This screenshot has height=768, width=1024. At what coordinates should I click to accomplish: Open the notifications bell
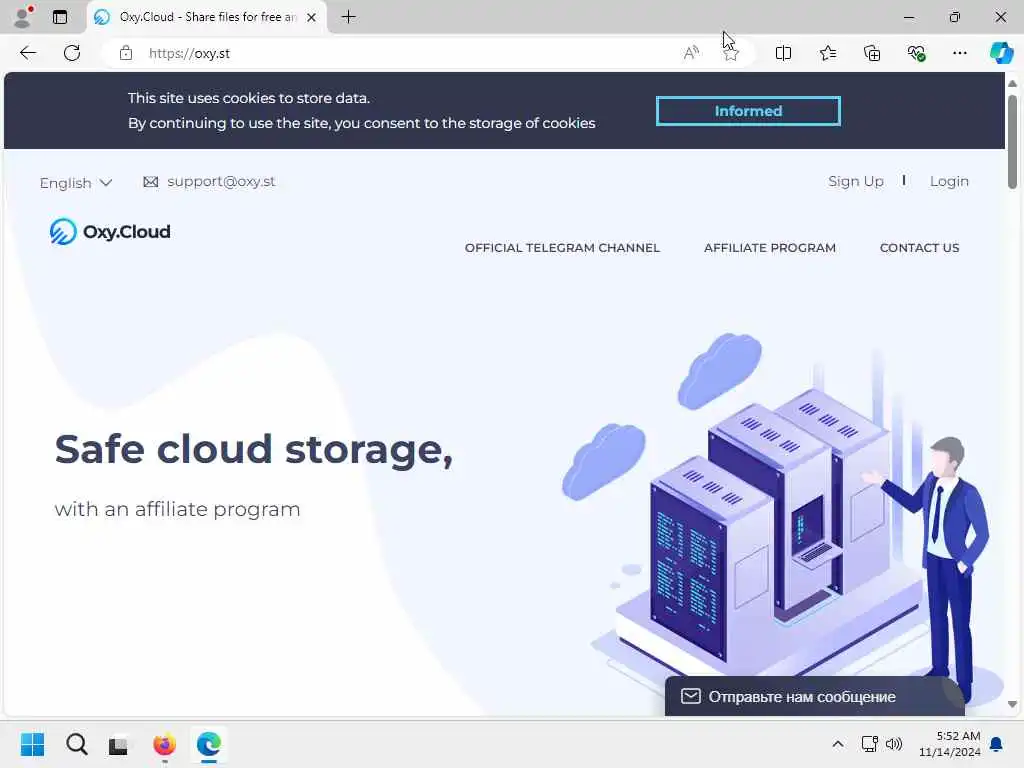[x=996, y=744]
